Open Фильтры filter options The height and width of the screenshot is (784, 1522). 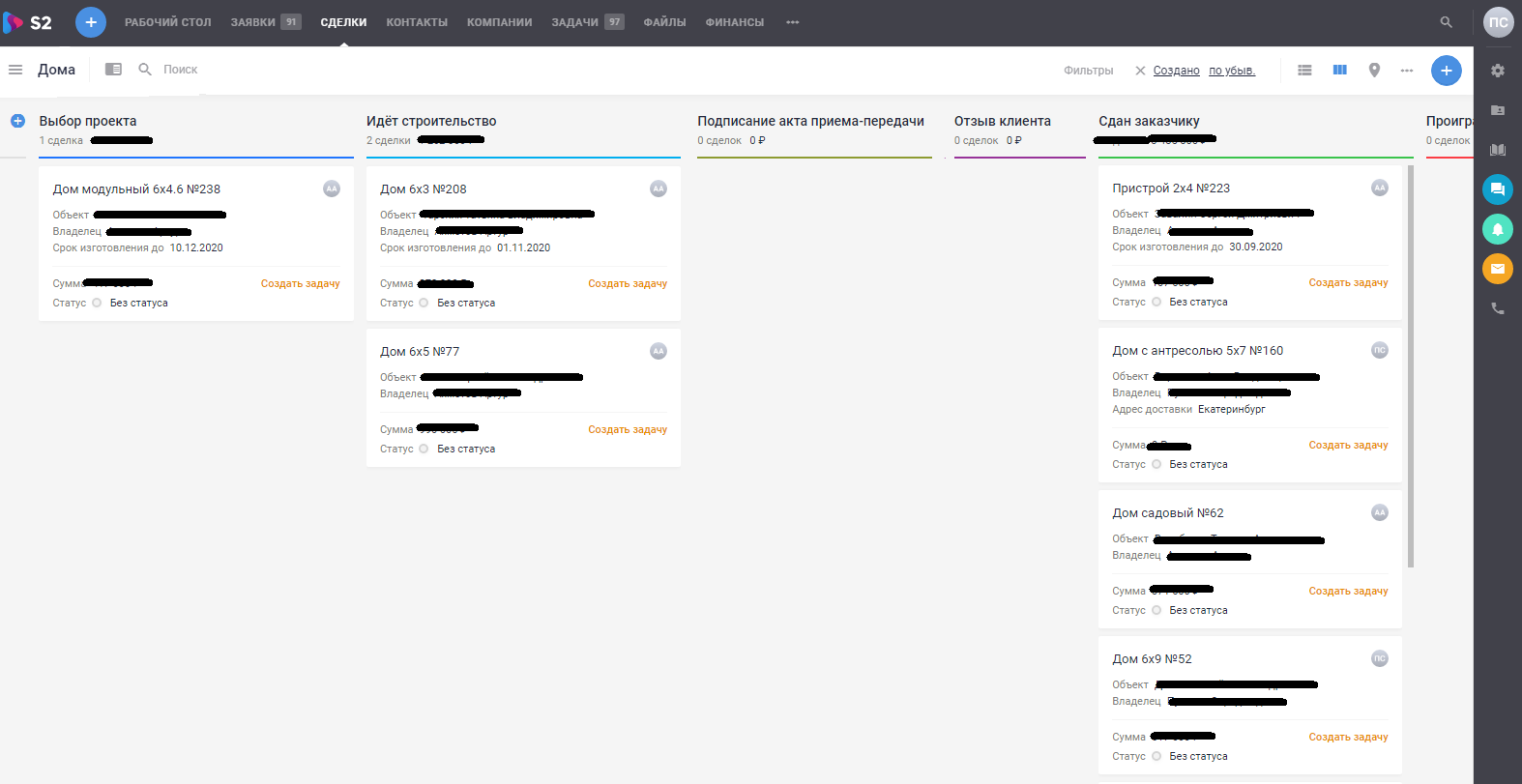pyautogui.click(x=1088, y=71)
